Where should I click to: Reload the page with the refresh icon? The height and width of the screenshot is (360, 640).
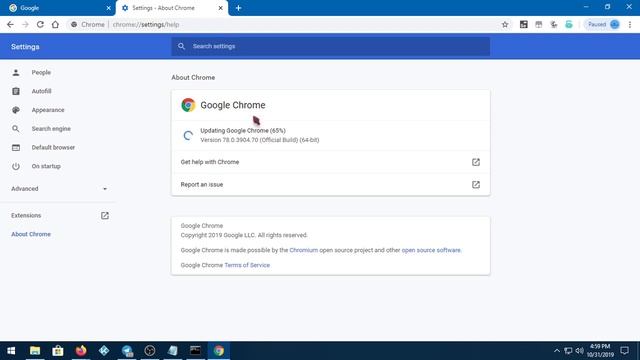point(40,24)
